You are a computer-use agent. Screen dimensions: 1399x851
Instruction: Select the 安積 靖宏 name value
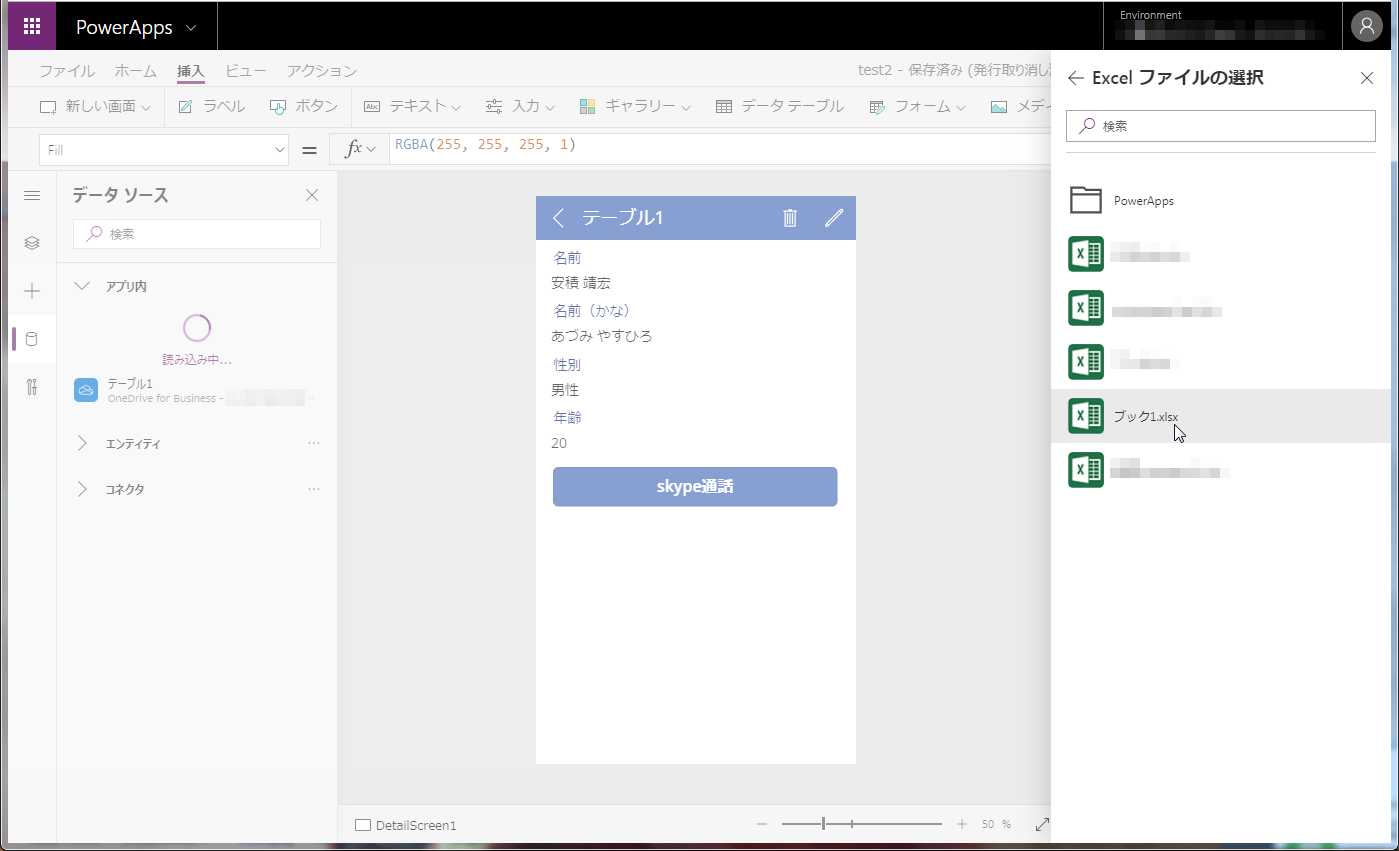581,283
